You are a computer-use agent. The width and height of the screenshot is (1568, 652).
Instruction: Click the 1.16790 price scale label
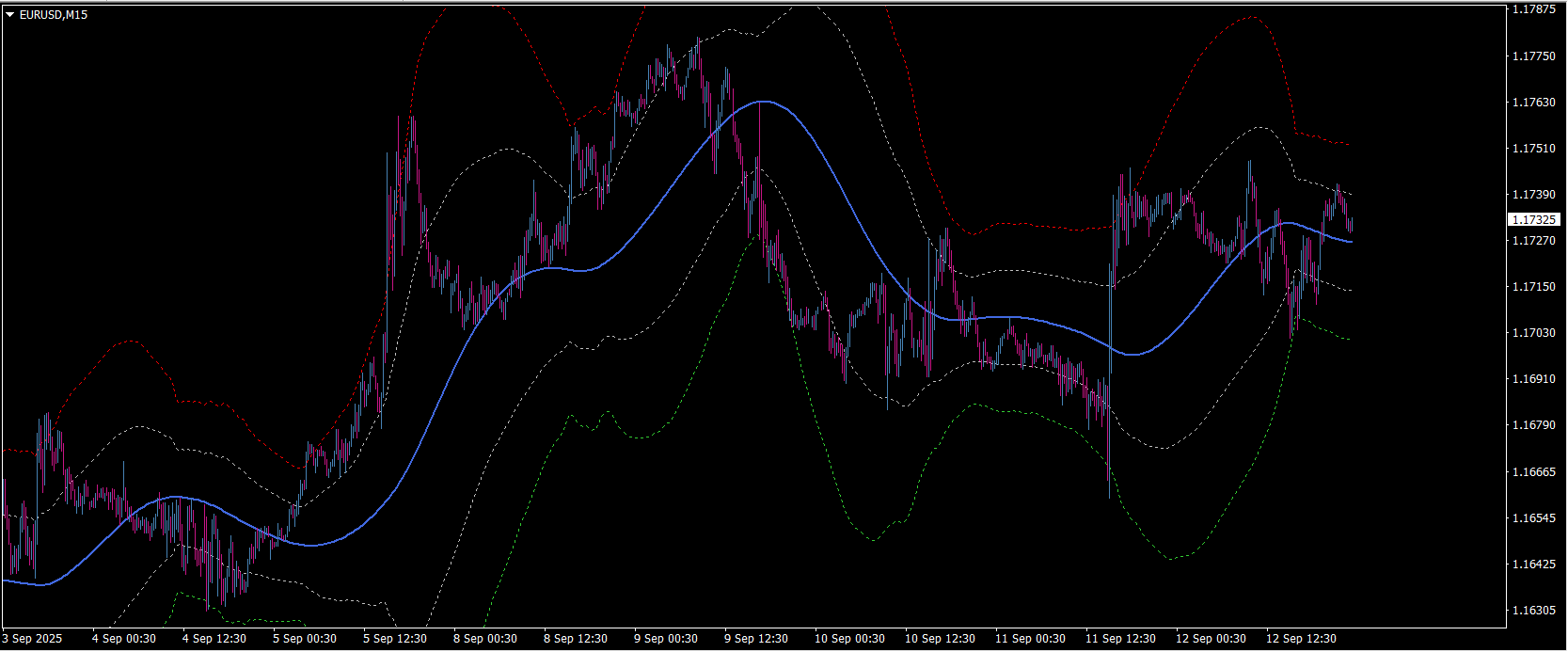tap(1533, 425)
